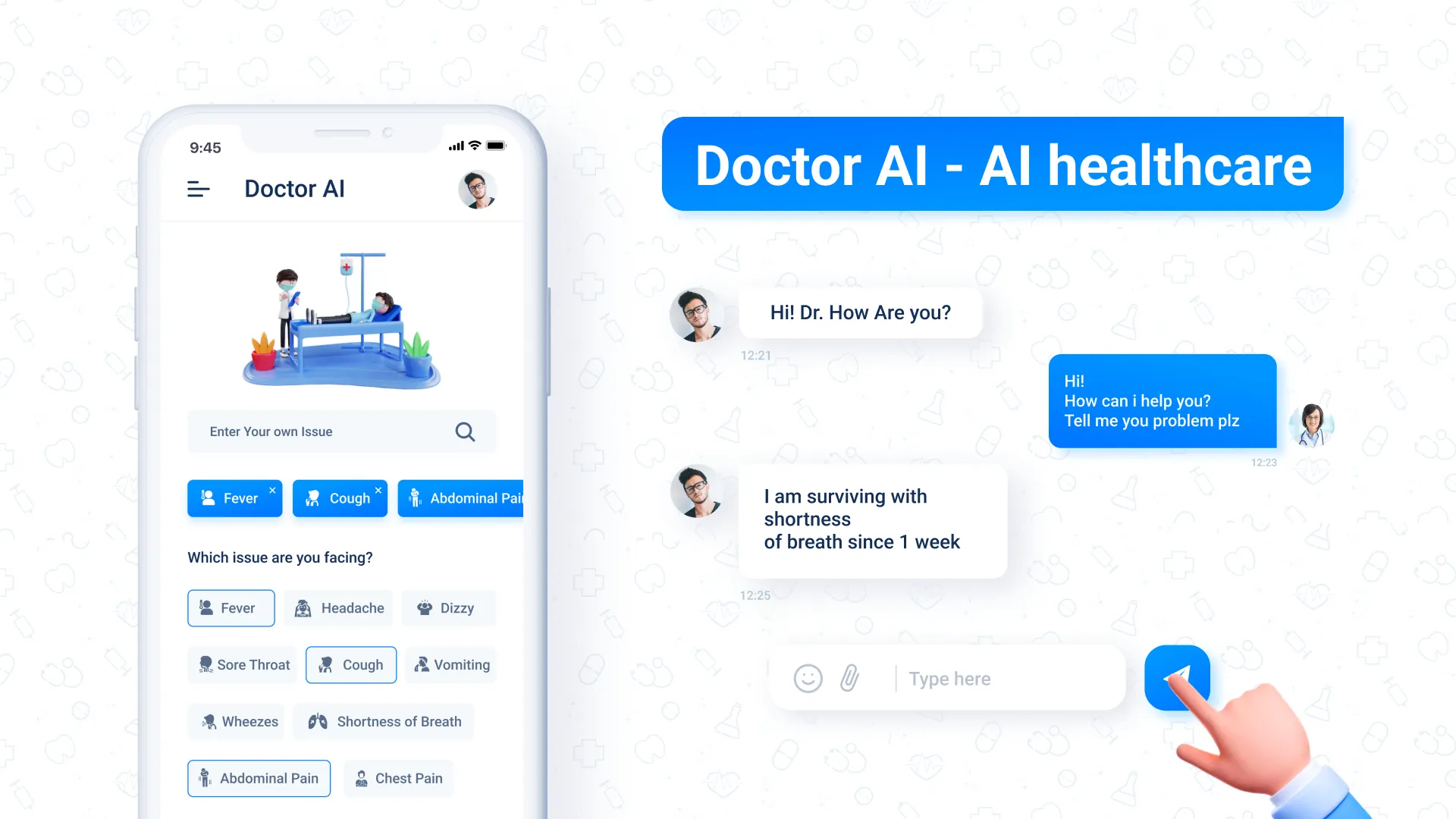This screenshot has width=1456, height=819.
Task: Click the Fever symptom icon button
Action: 231,607
